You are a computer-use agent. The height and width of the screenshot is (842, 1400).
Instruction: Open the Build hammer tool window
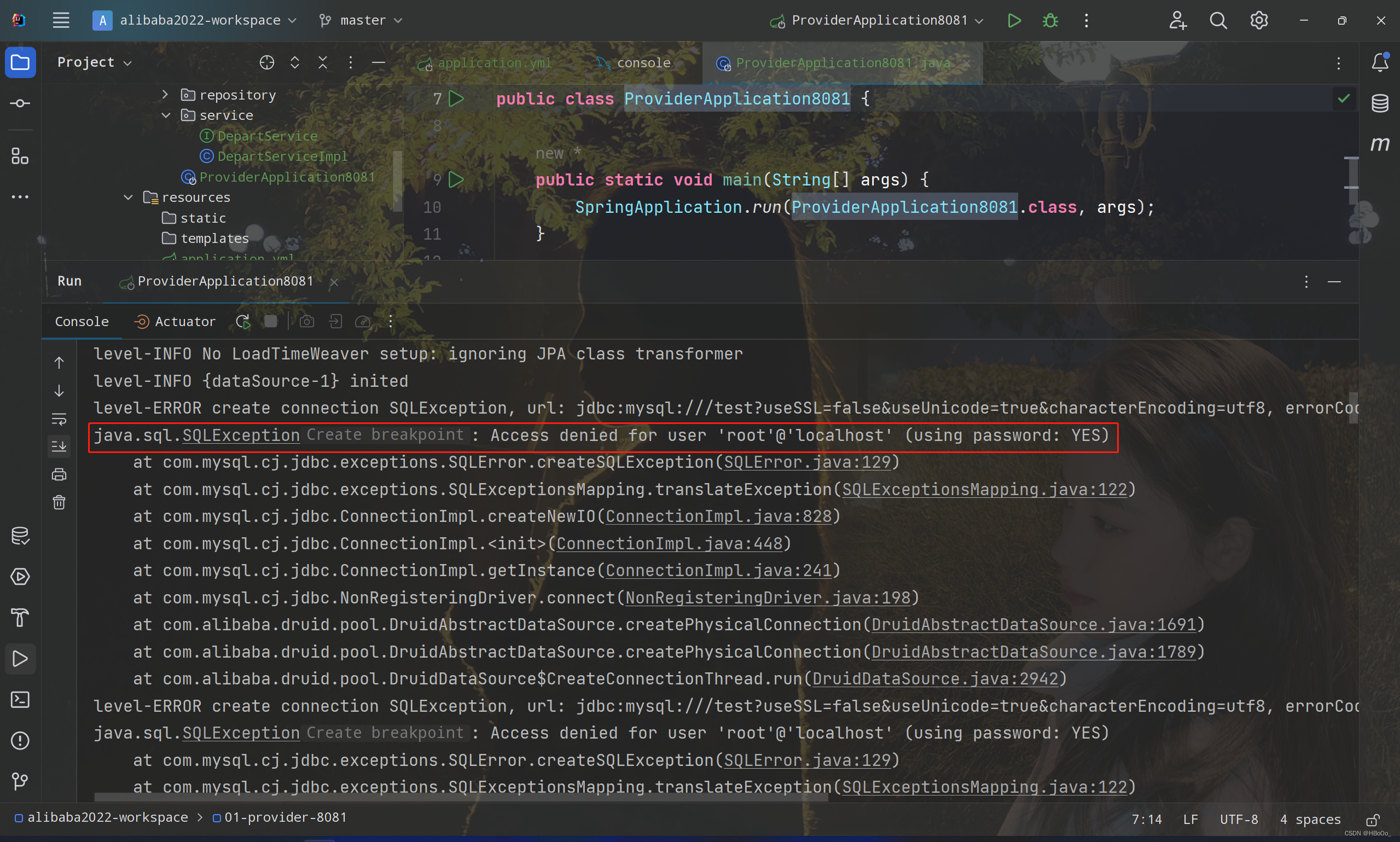click(x=20, y=618)
